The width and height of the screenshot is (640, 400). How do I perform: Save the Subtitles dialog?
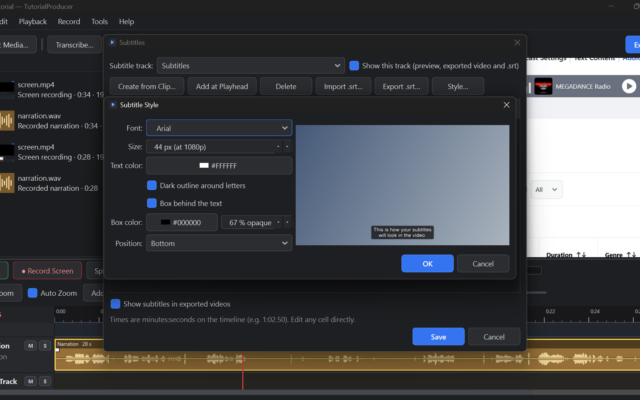coord(438,337)
